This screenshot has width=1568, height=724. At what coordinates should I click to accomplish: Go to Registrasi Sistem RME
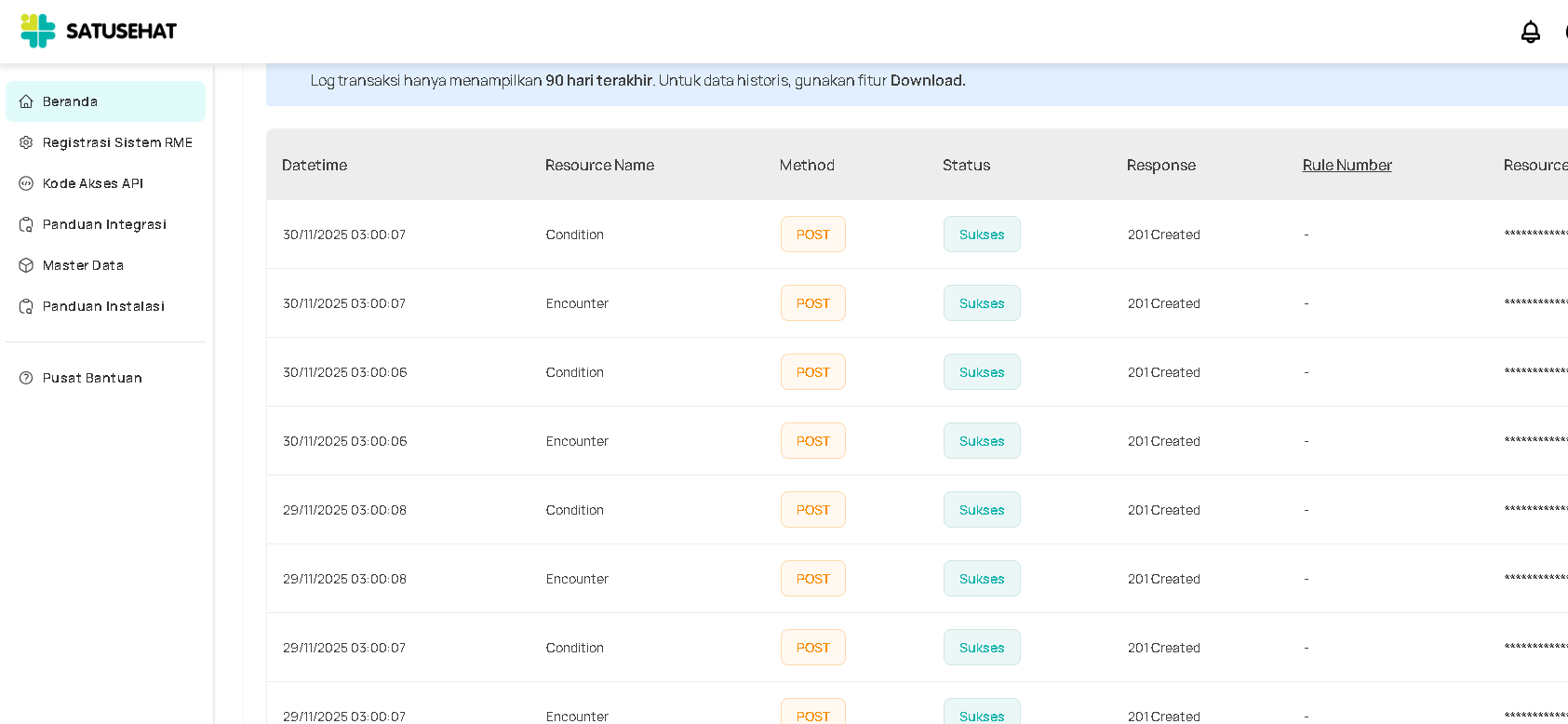tap(105, 142)
